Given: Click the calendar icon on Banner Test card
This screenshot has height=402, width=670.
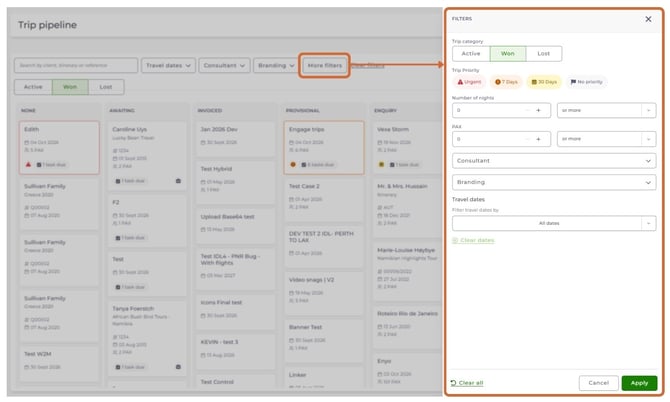Looking at the screenshot, I should click(291, 340).
